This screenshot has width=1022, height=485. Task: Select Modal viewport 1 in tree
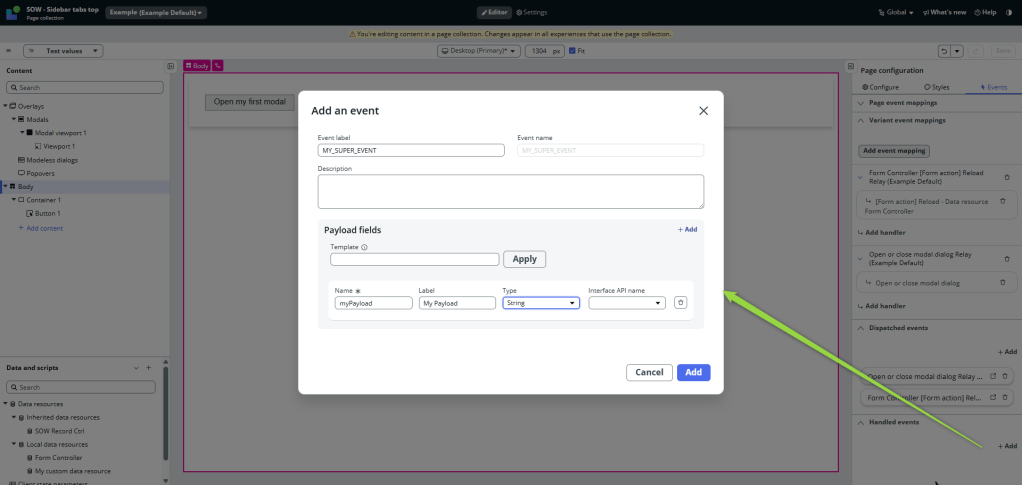click(60, 133)
